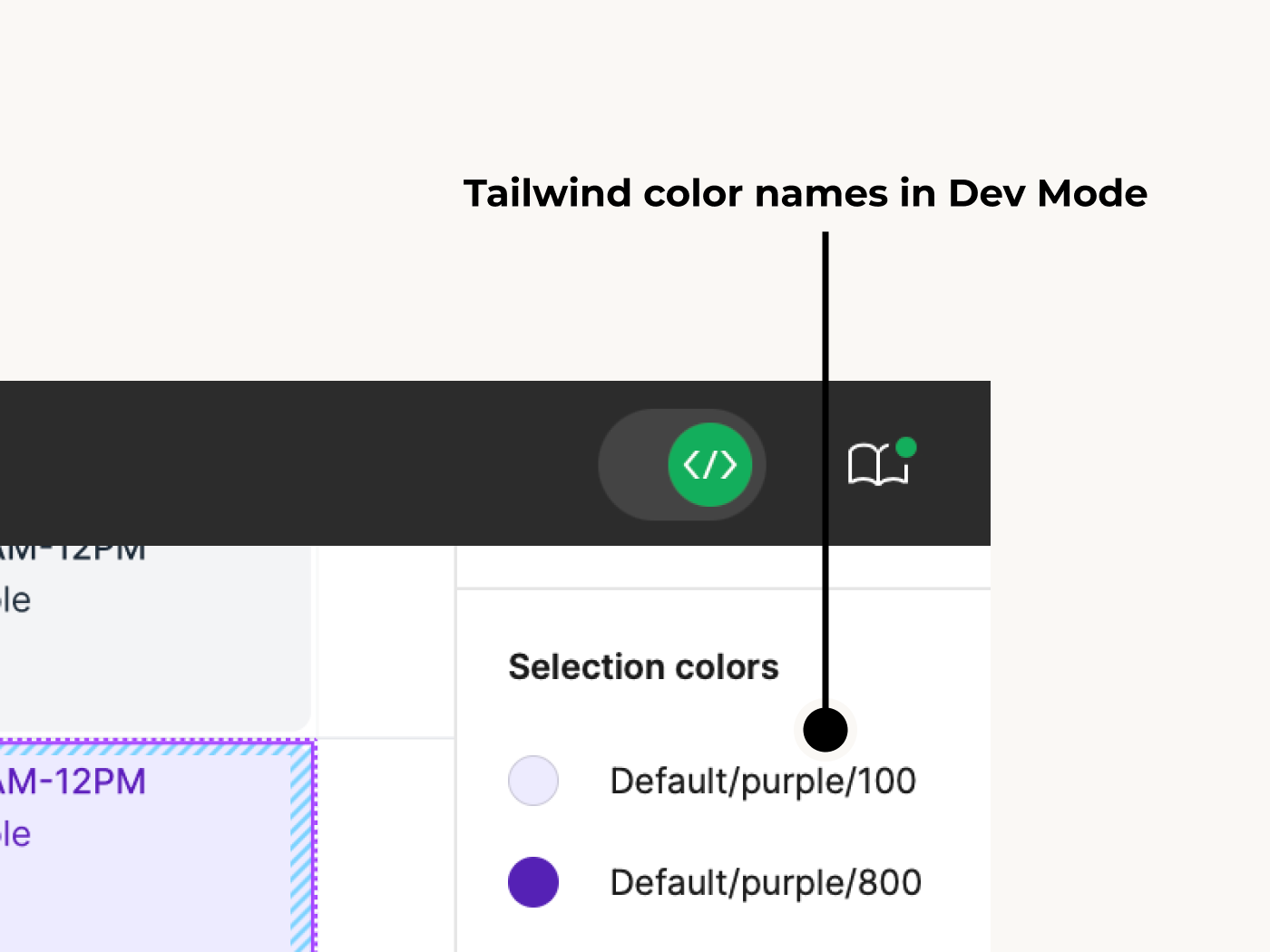Click the gray "le" text in upper card
Screen dimensions: 1270x952
coord(15,600)
